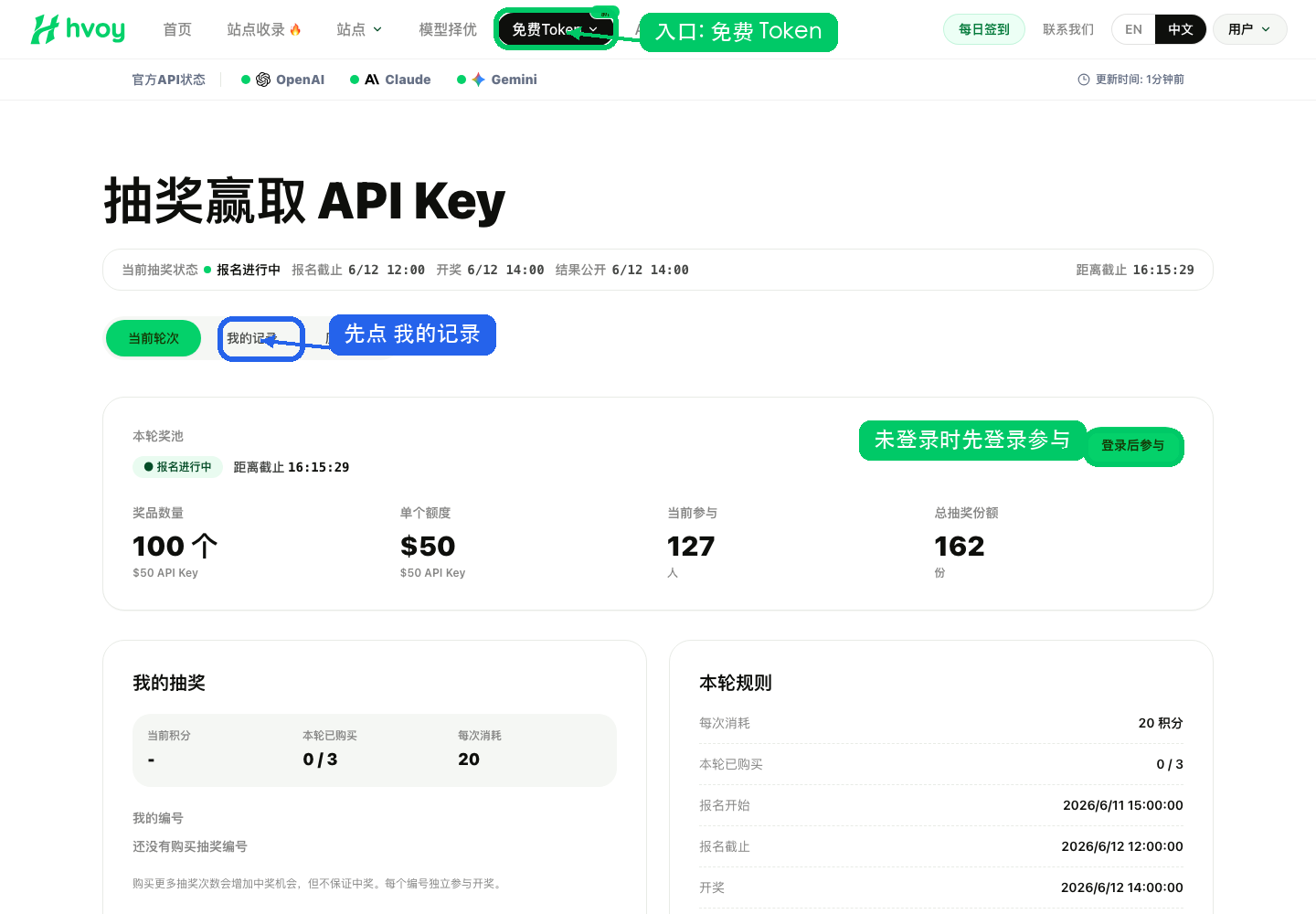Click 报名截止 6/12 12:00 in status bar
The width and height of the screenshot is (1316, 914).
click(x=358, y=270)
